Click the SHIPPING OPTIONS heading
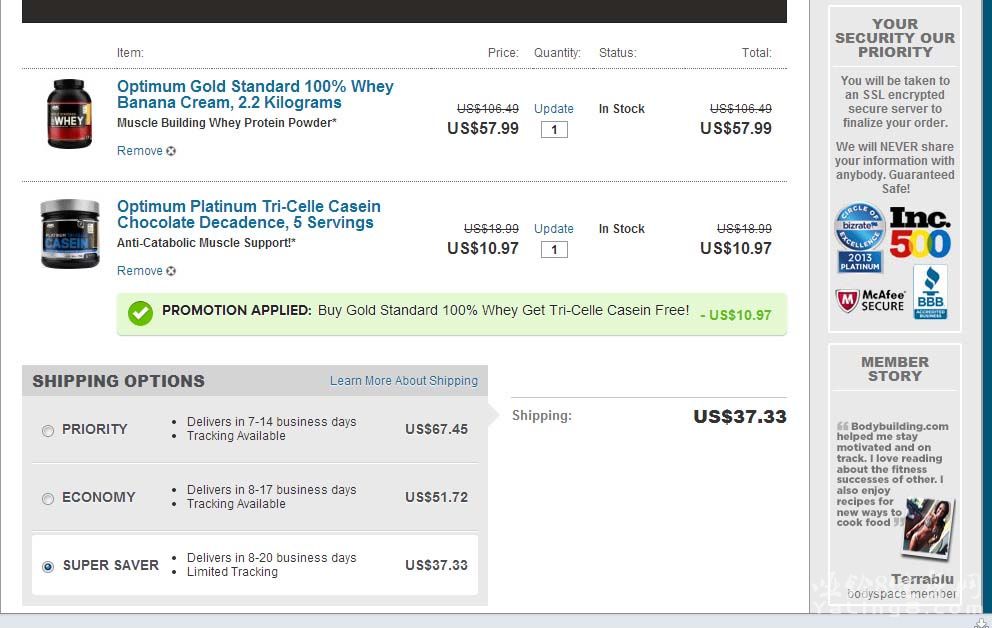 (118, 381)
